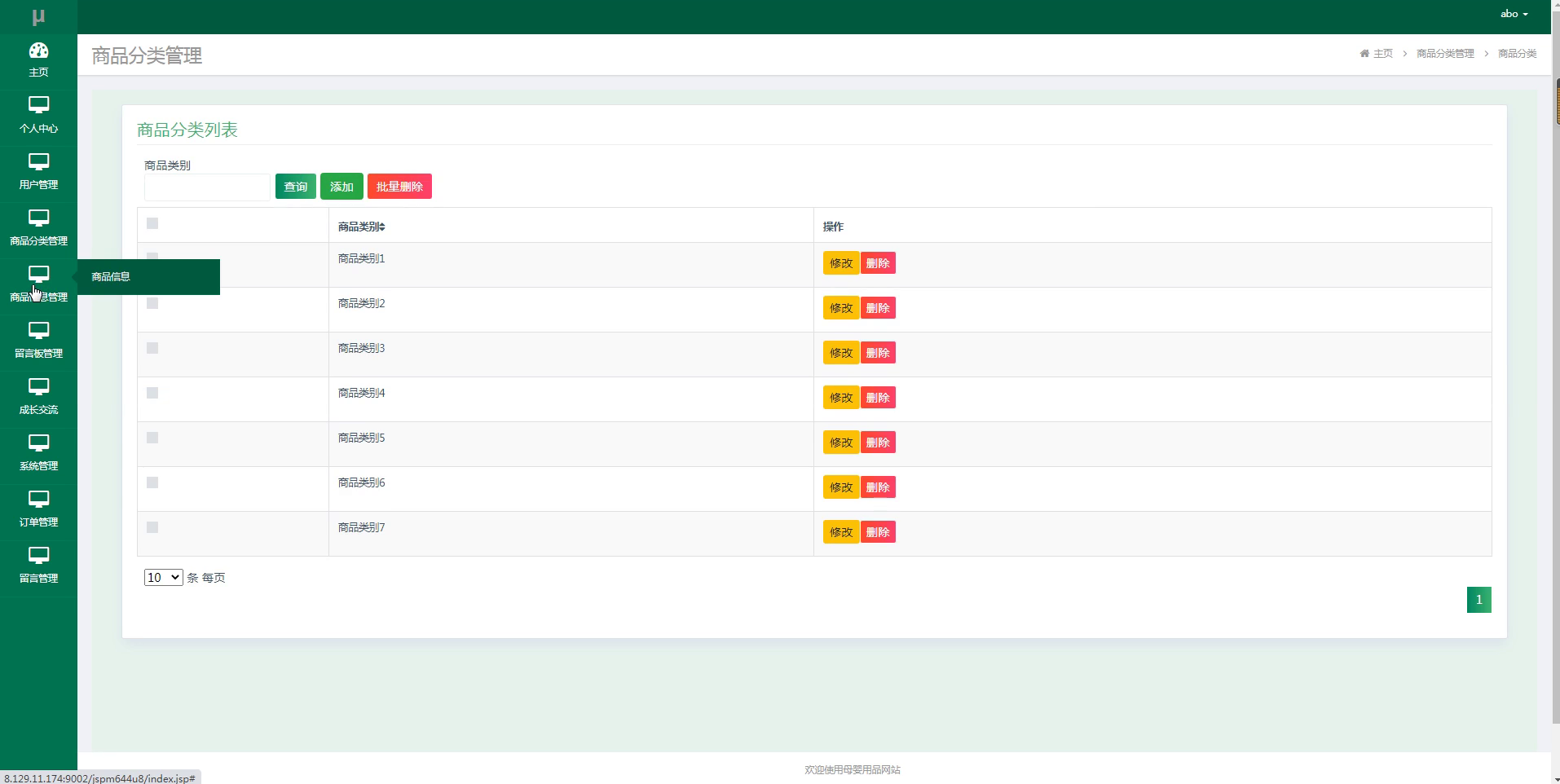
Task: Select the 商品类别4 cell text
Action: click(361, 394)
